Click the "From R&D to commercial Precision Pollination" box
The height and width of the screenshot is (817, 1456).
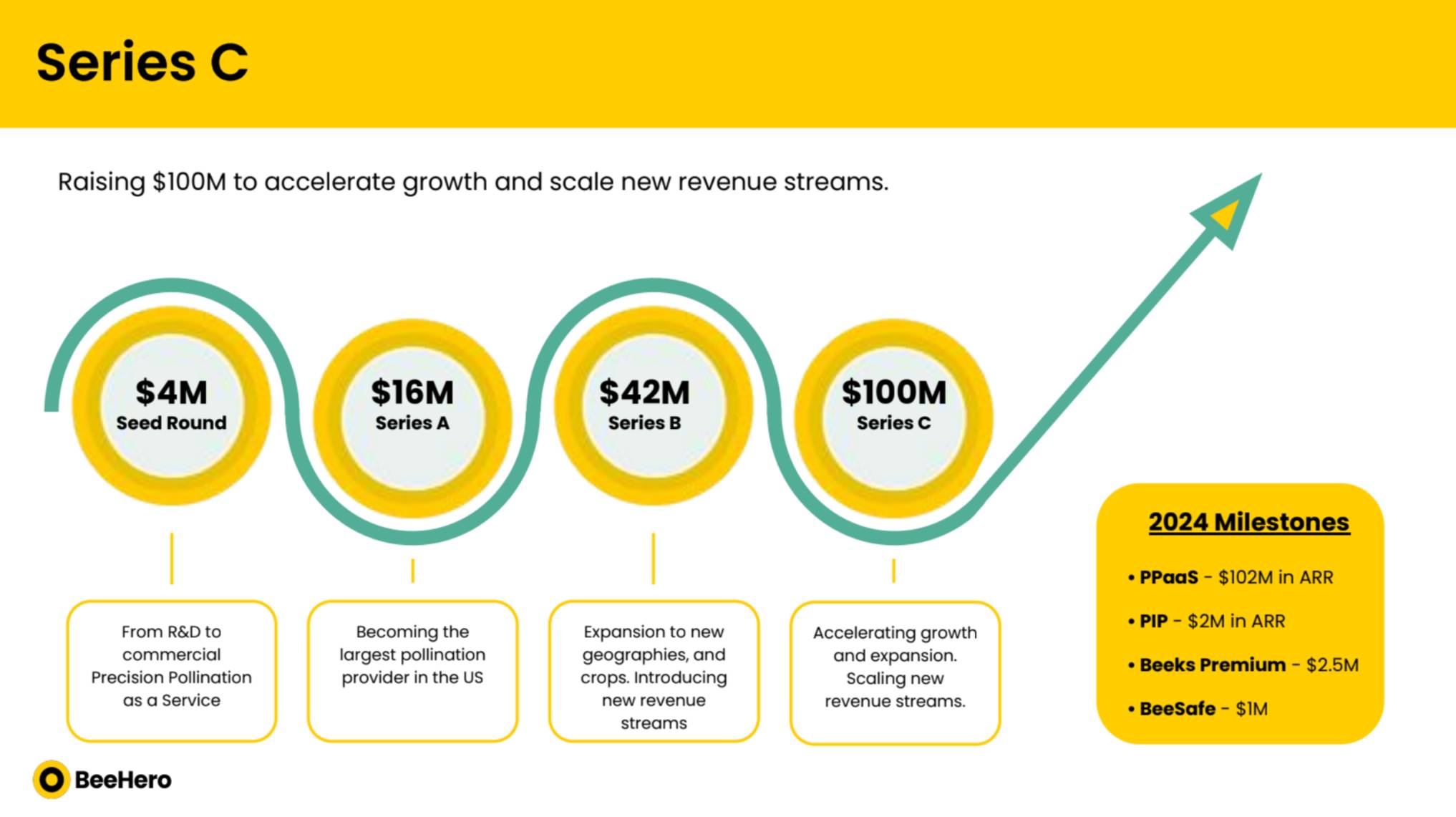coord(172,671)
